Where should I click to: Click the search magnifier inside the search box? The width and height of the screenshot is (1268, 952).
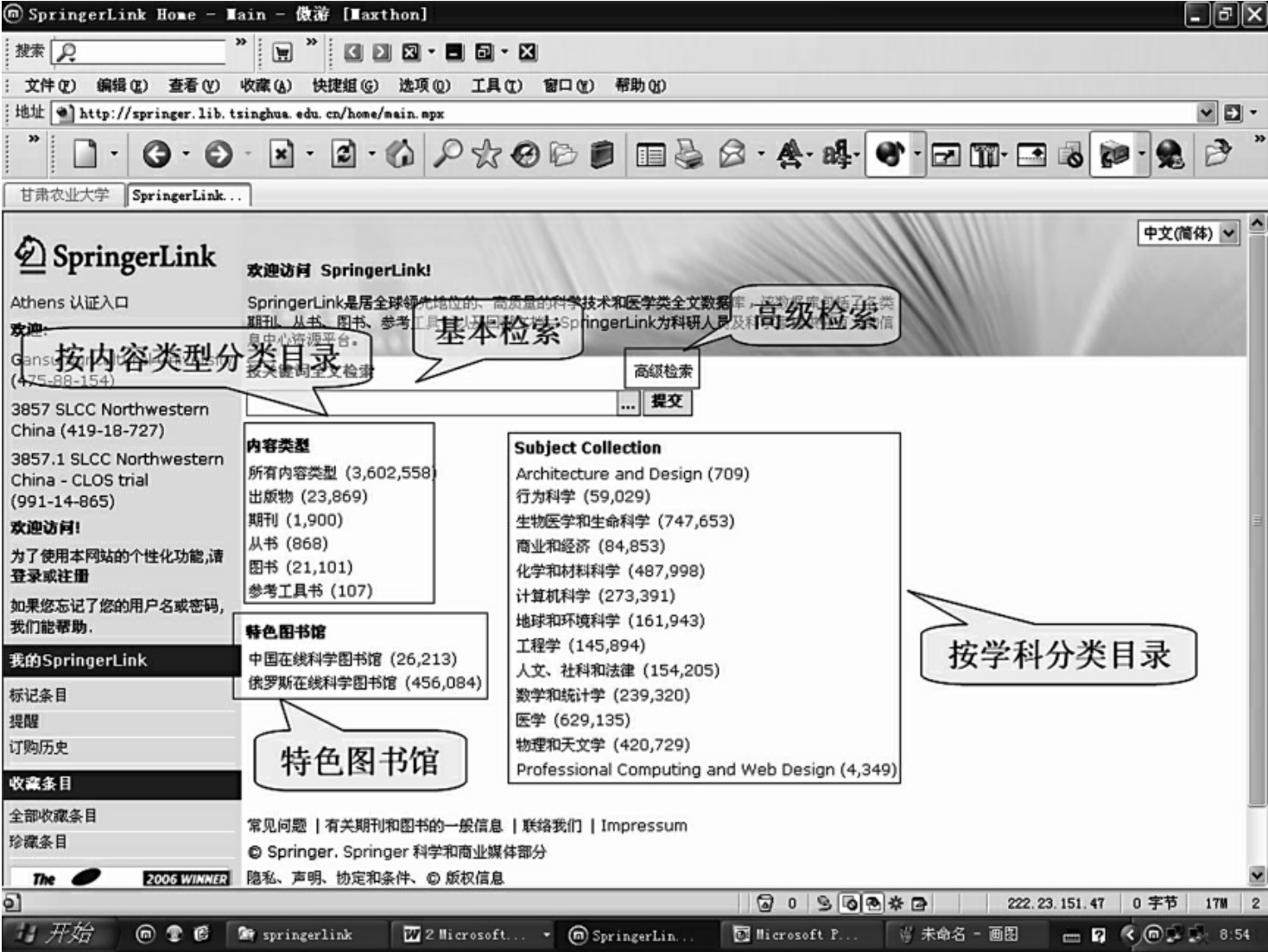(x=66, y=53)
